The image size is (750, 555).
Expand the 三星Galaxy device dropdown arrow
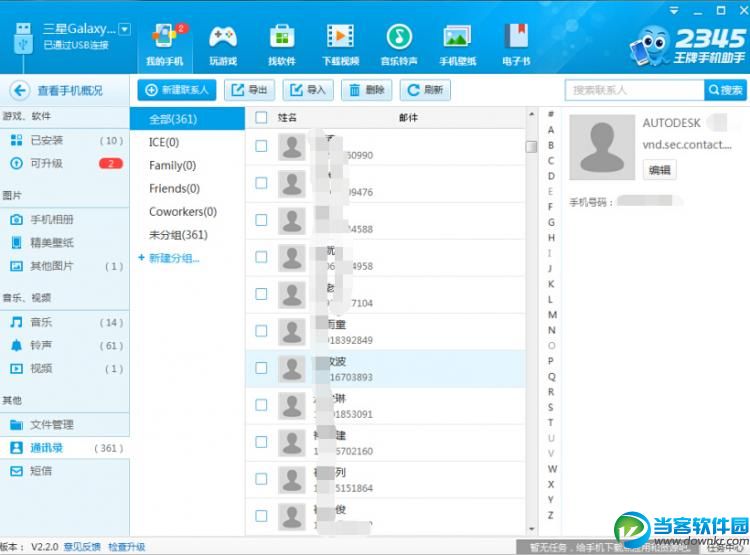124,29
